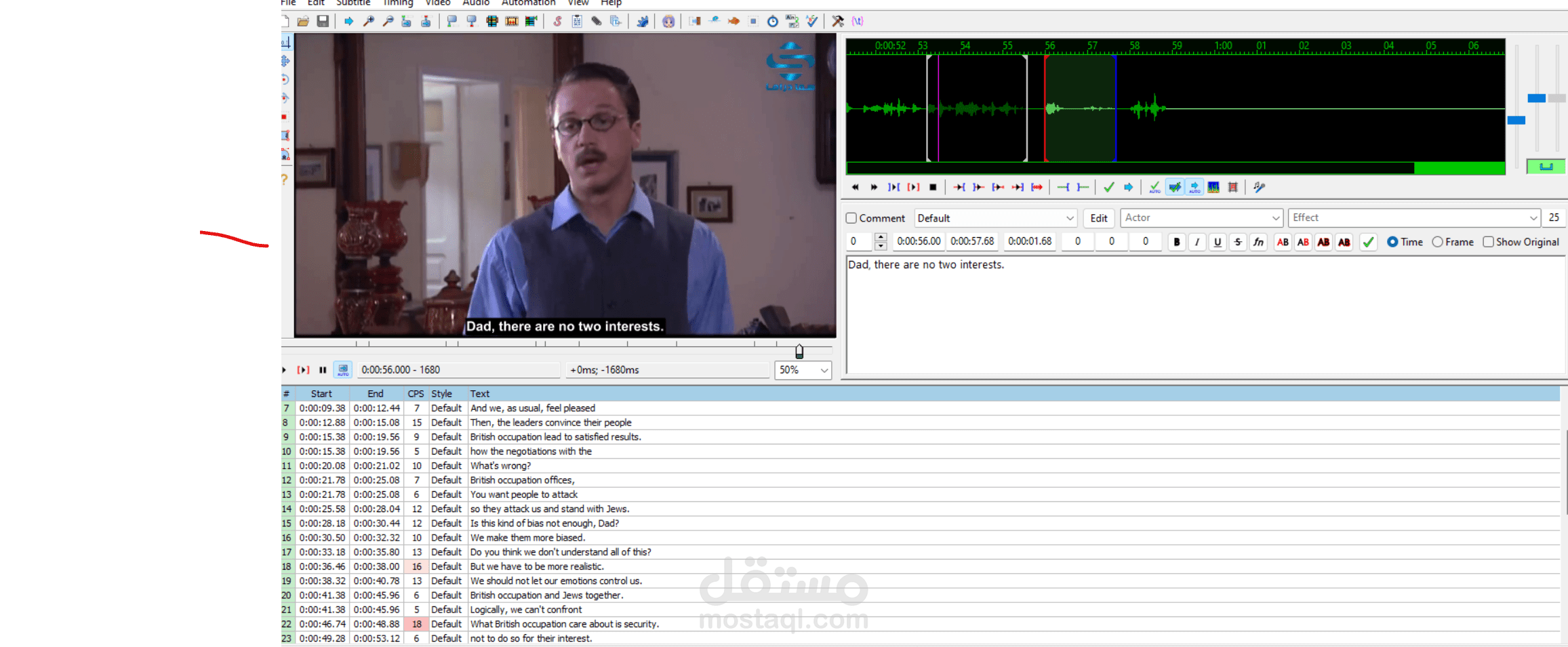Viewport: 1568px width, 647px height.
Task: Toggle bold formatting button
Action: click(x=1177, y=242)
